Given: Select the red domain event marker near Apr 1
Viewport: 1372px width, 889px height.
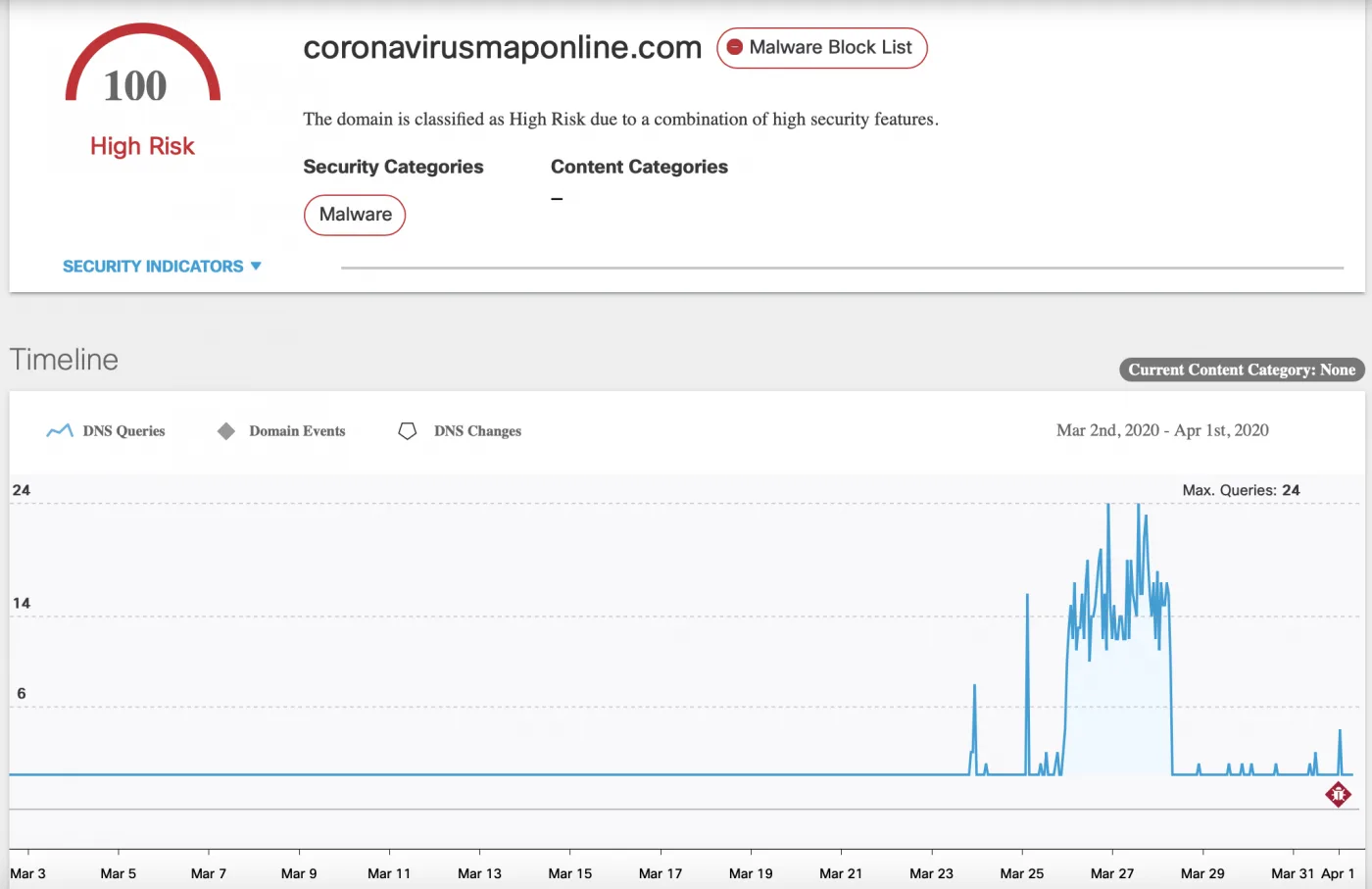Looking at the screenshot, I should click(1339, 794).
